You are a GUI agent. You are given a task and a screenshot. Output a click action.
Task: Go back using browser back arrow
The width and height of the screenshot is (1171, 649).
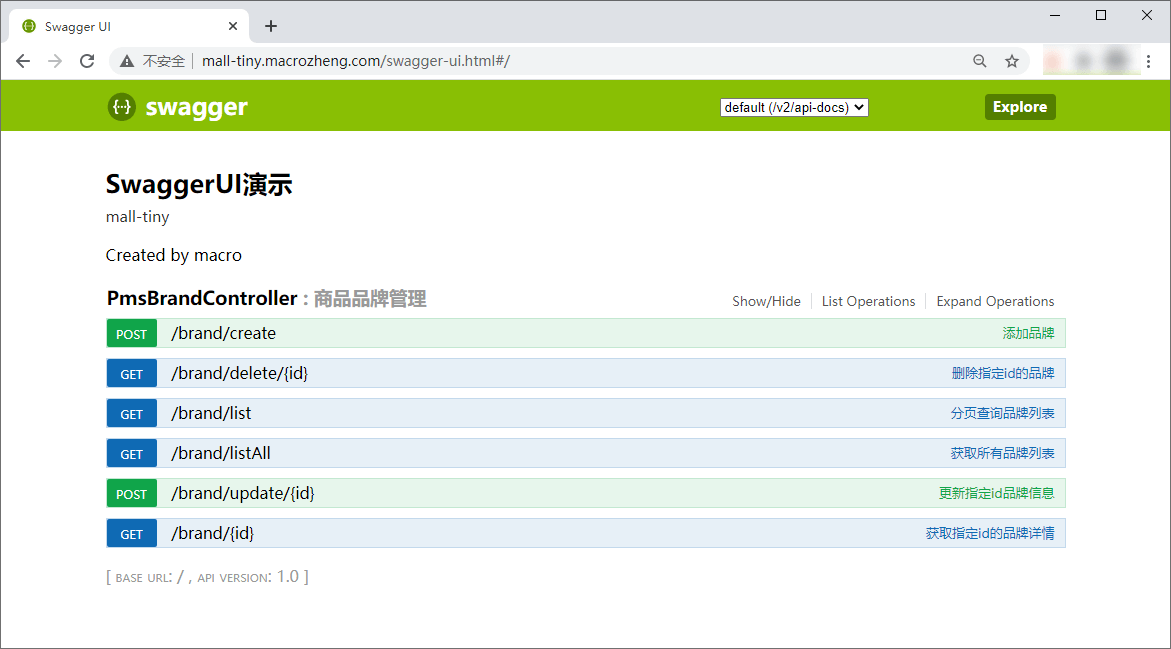(23, 61)
